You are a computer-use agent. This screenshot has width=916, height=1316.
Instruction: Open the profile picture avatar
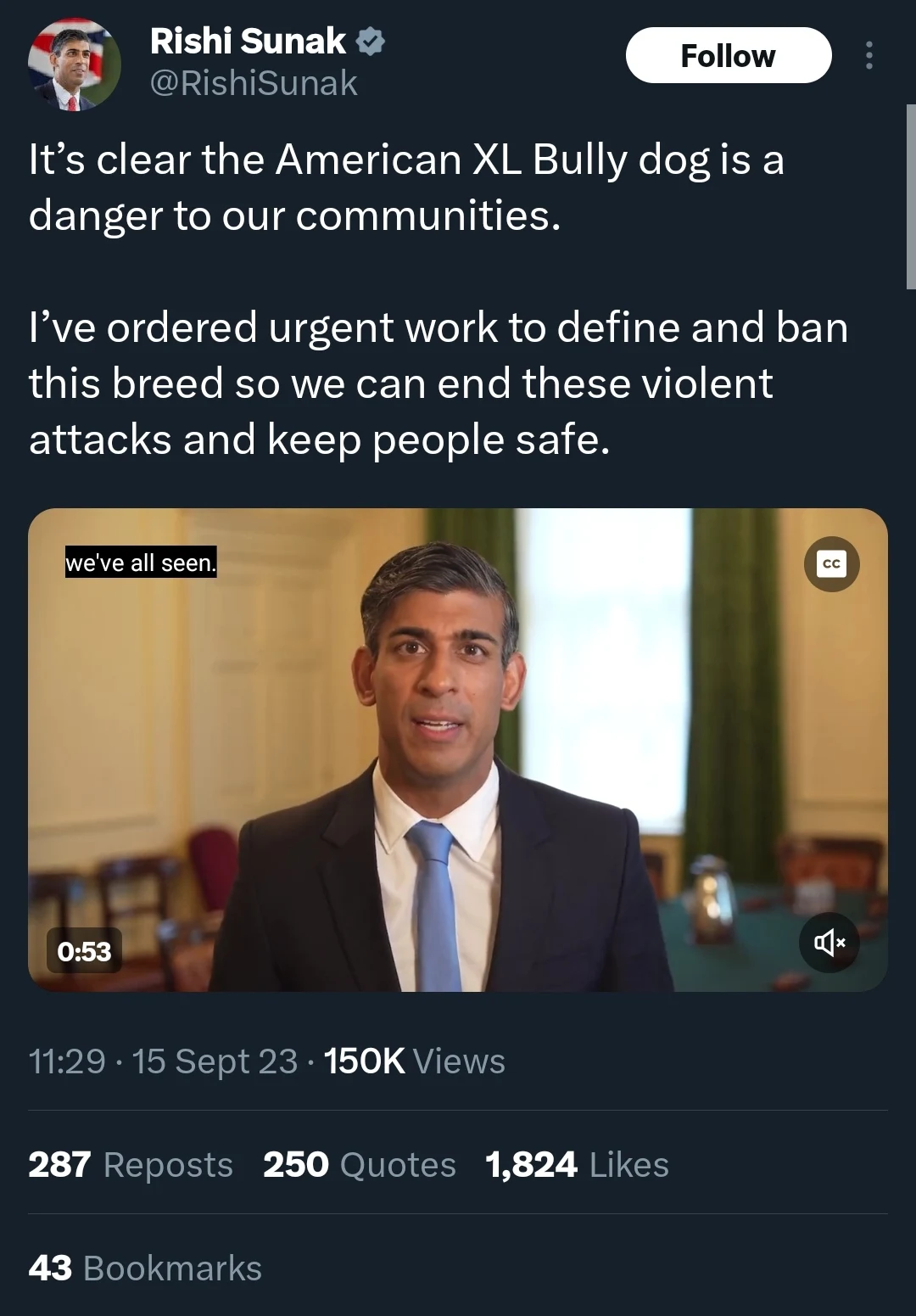coord(74,64)
